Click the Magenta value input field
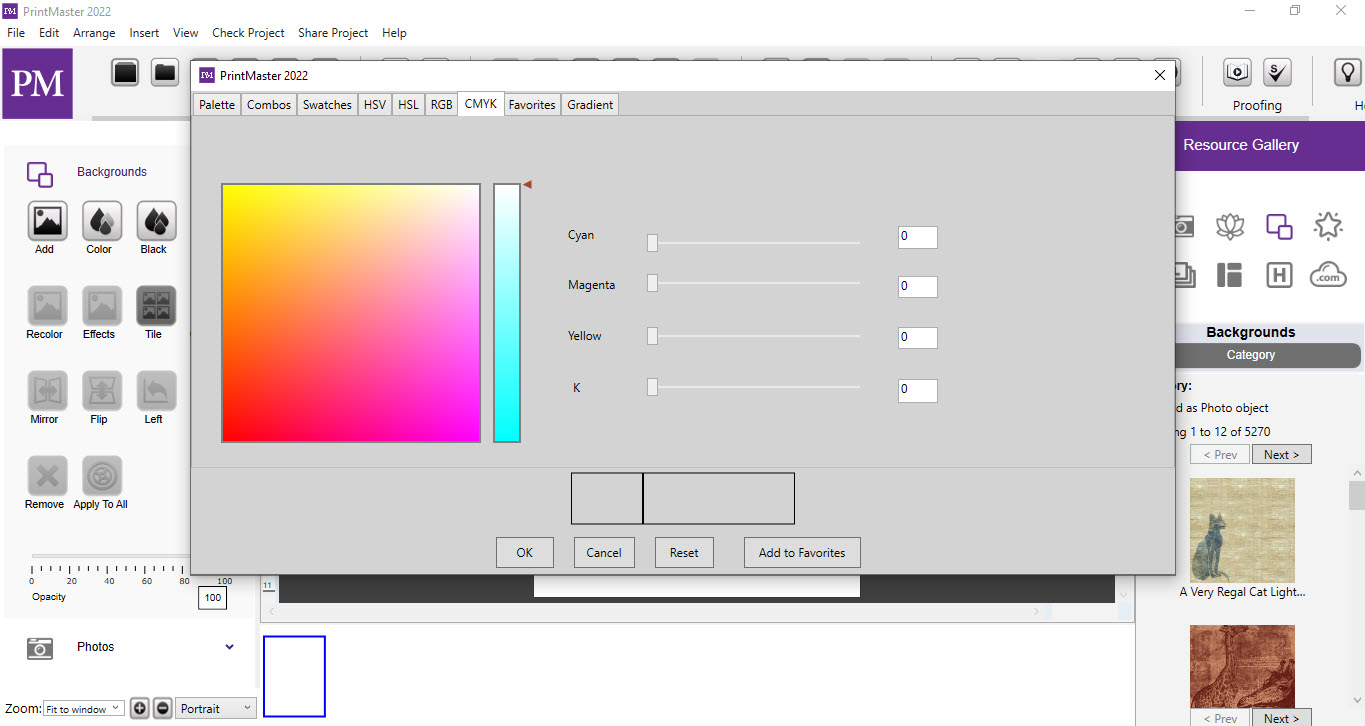The height and width of the screenshot is (726, 1365). [x=918, y=287]
